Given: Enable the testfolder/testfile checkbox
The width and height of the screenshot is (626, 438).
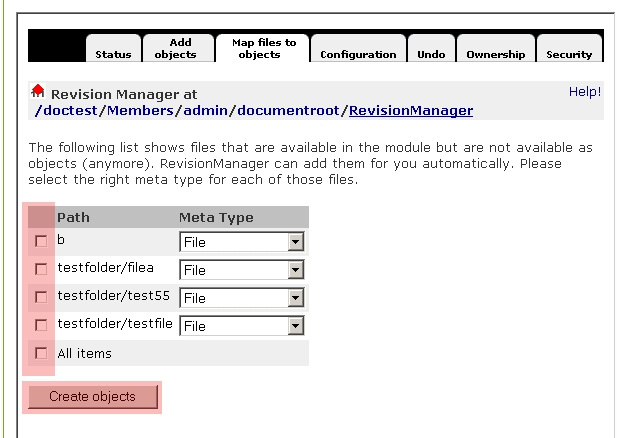Looking at the screenshot, I should click(41, 325).
